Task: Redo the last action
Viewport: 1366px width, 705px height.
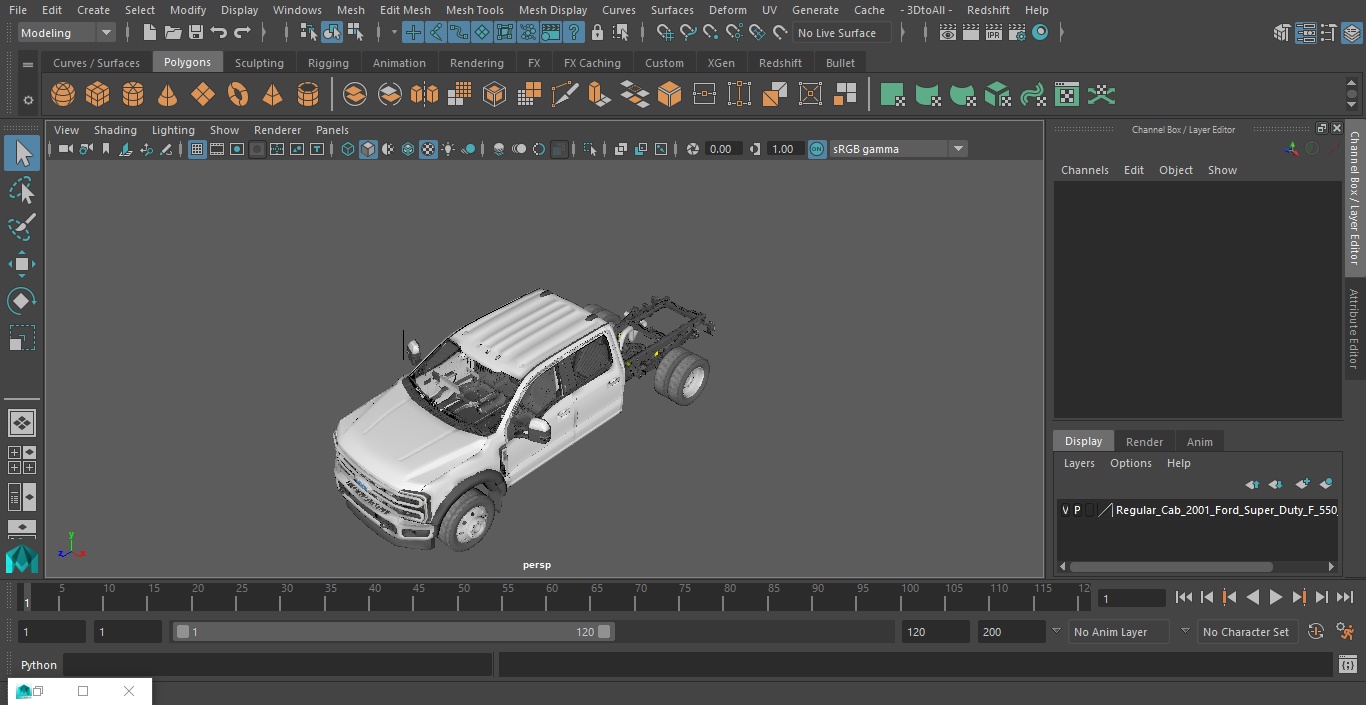Action: coord(242,33)
